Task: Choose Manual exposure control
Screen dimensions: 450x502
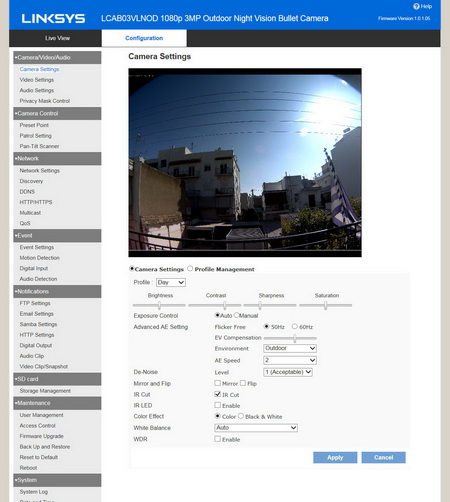Action: point(236,315)
